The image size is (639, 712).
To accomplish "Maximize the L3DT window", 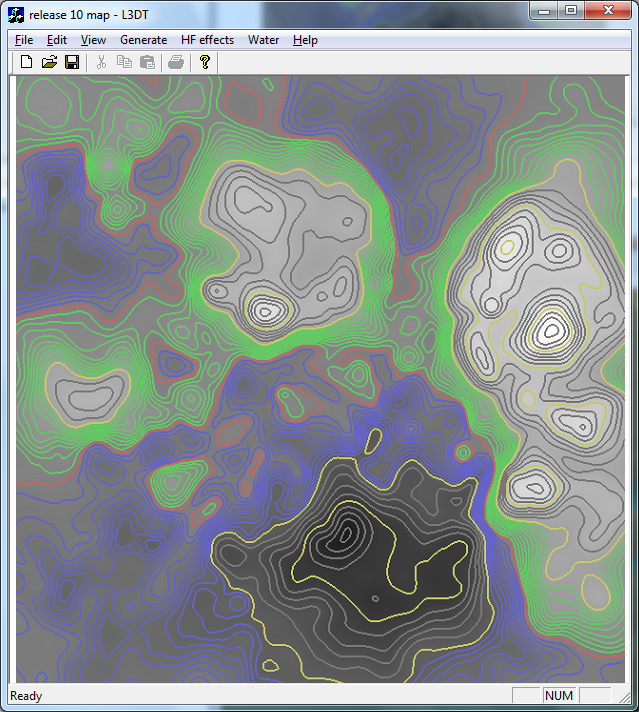I will 571,11.
